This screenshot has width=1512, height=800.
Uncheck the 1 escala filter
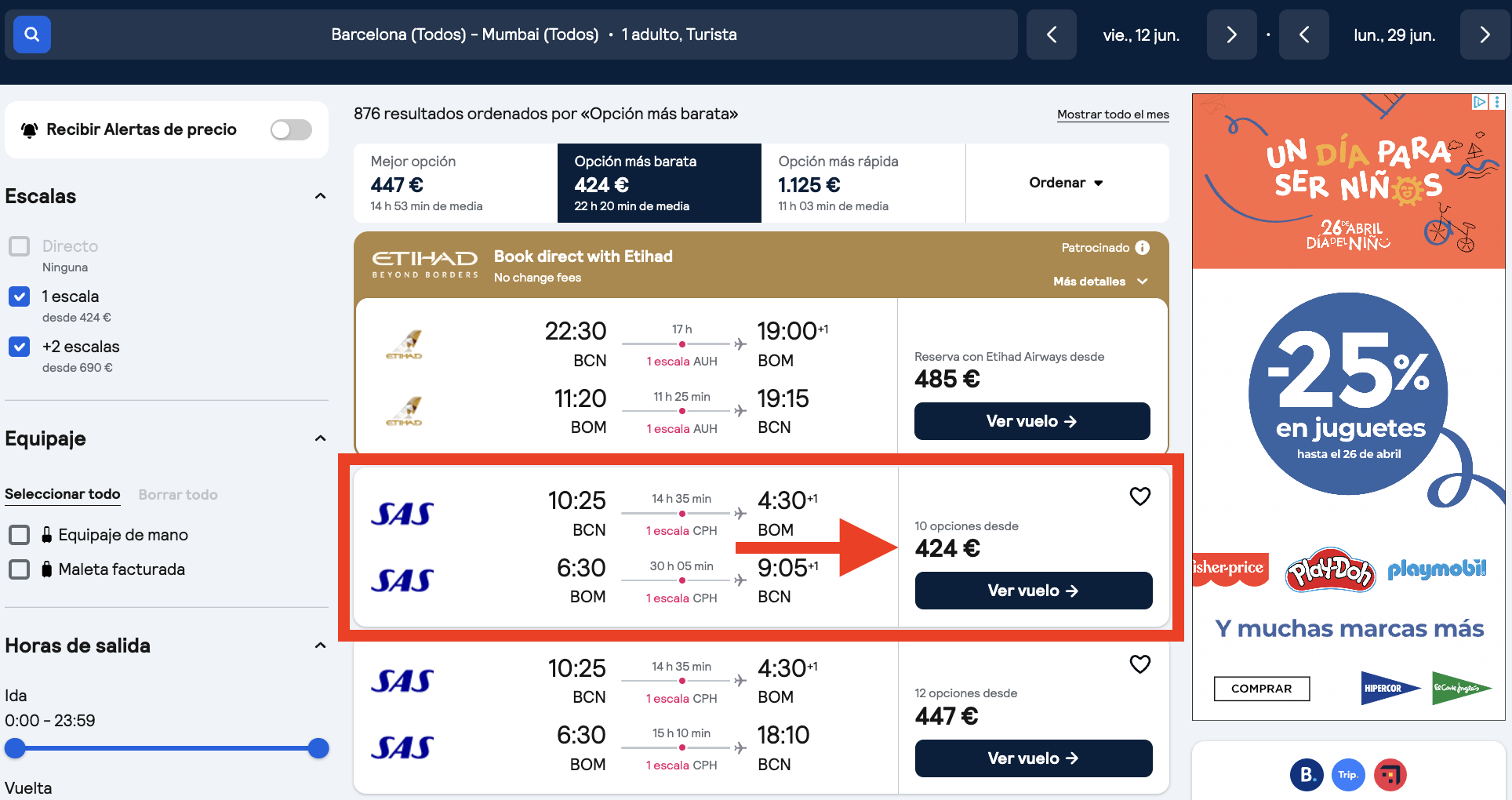pos(19,296)
